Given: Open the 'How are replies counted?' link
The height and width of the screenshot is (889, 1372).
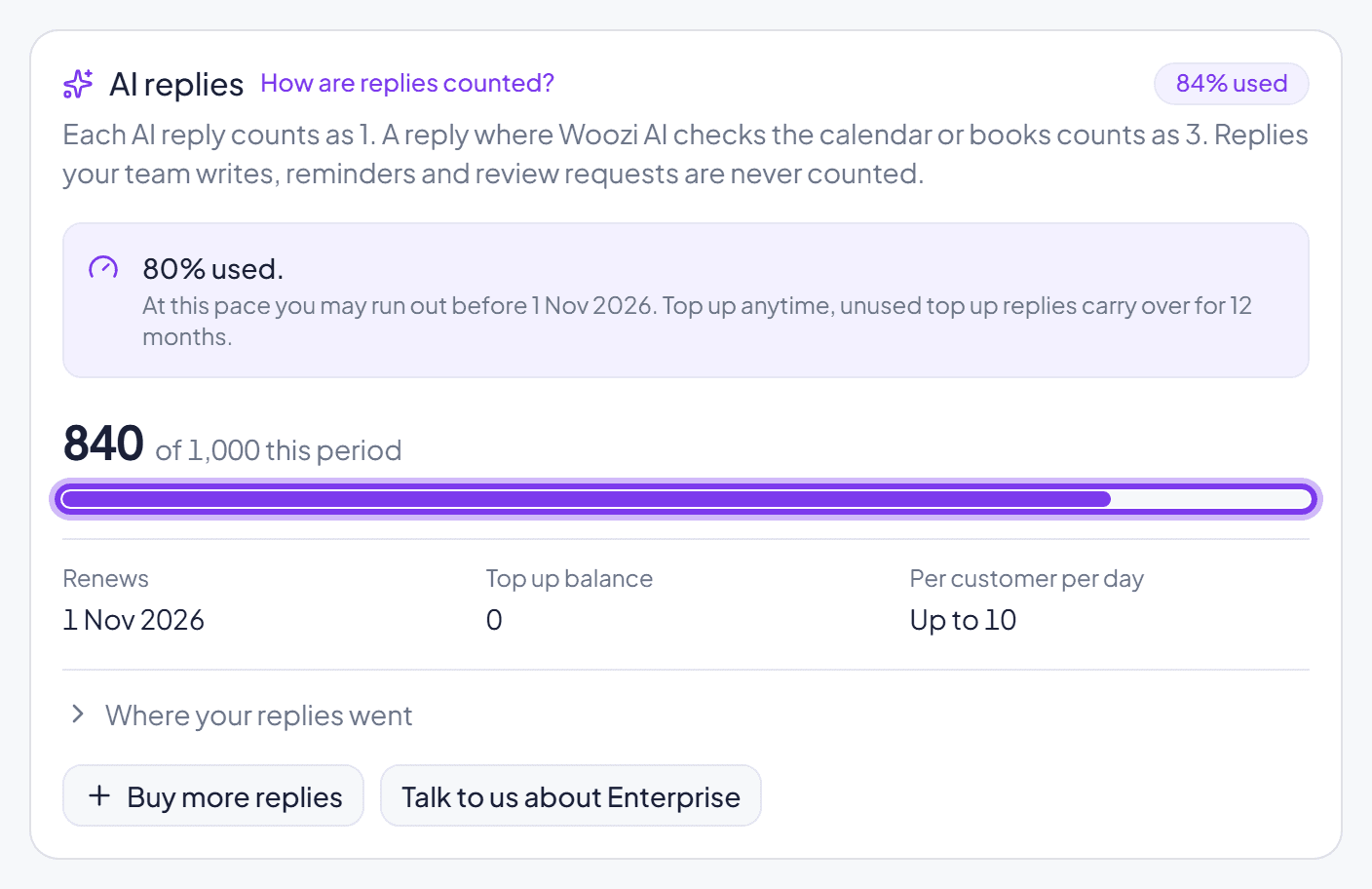Looking at the screenshot, I should pyautogui.click(x=407, y=84).
